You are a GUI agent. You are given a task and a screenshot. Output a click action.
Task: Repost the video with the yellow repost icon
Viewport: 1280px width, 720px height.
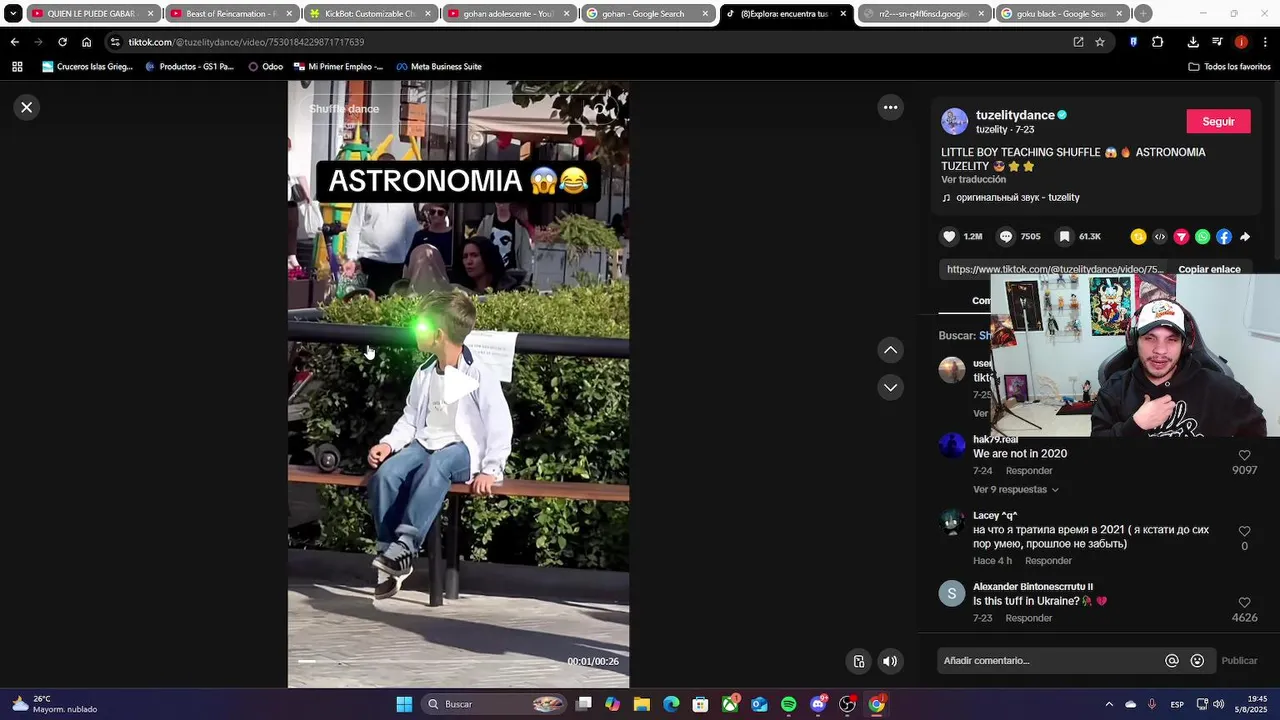[1138, 237]
